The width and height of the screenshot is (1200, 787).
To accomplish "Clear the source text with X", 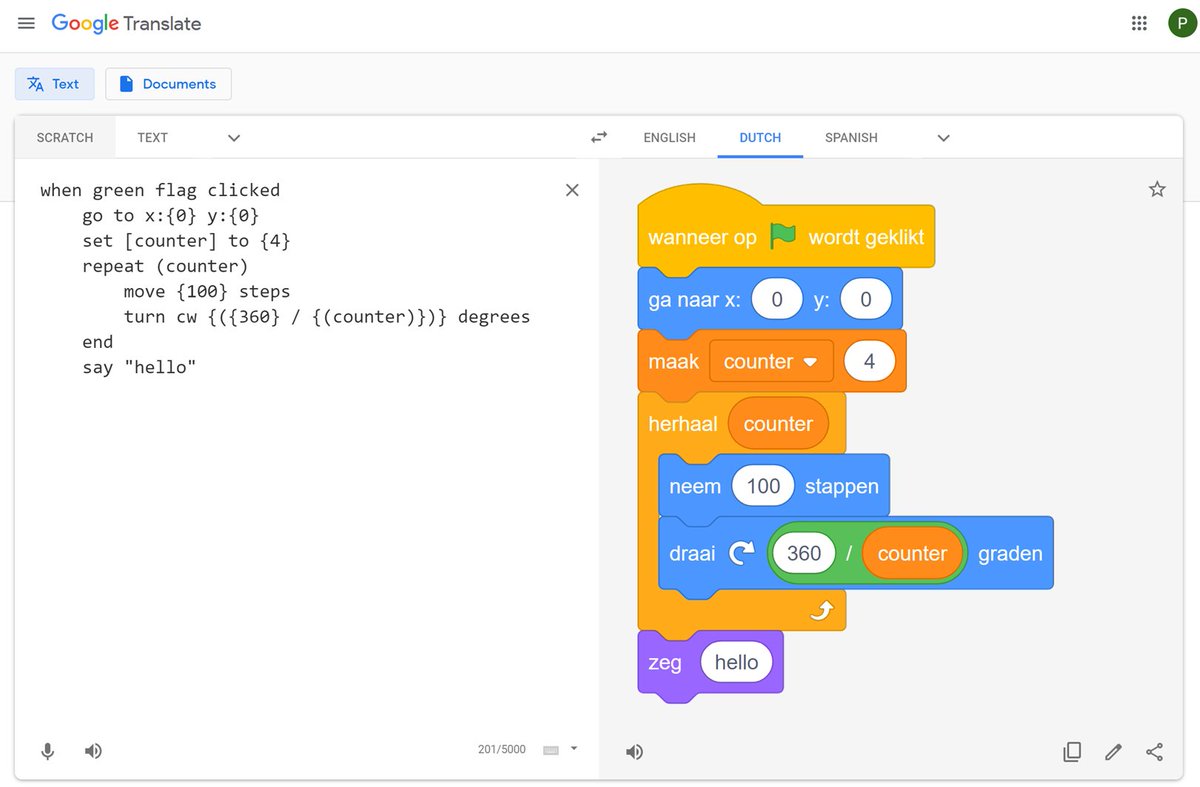I will [572, 190].
